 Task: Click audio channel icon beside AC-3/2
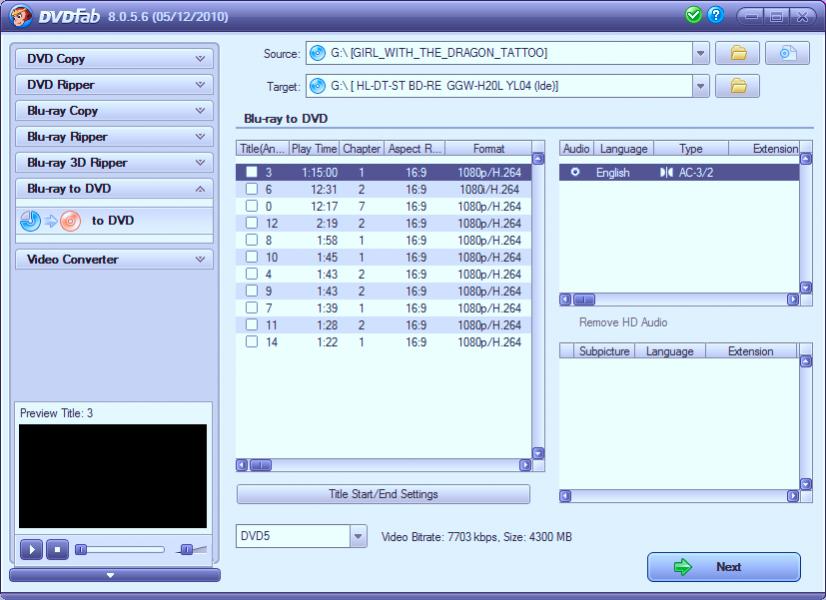click(x=666, y=173)
